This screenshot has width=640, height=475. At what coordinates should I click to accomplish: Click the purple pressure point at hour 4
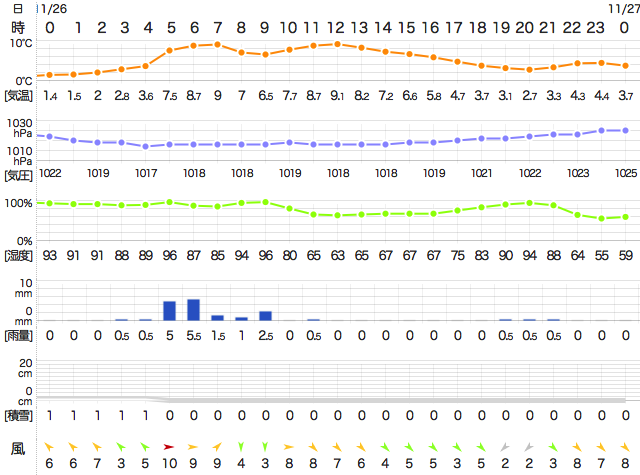[x=145, y=146]
